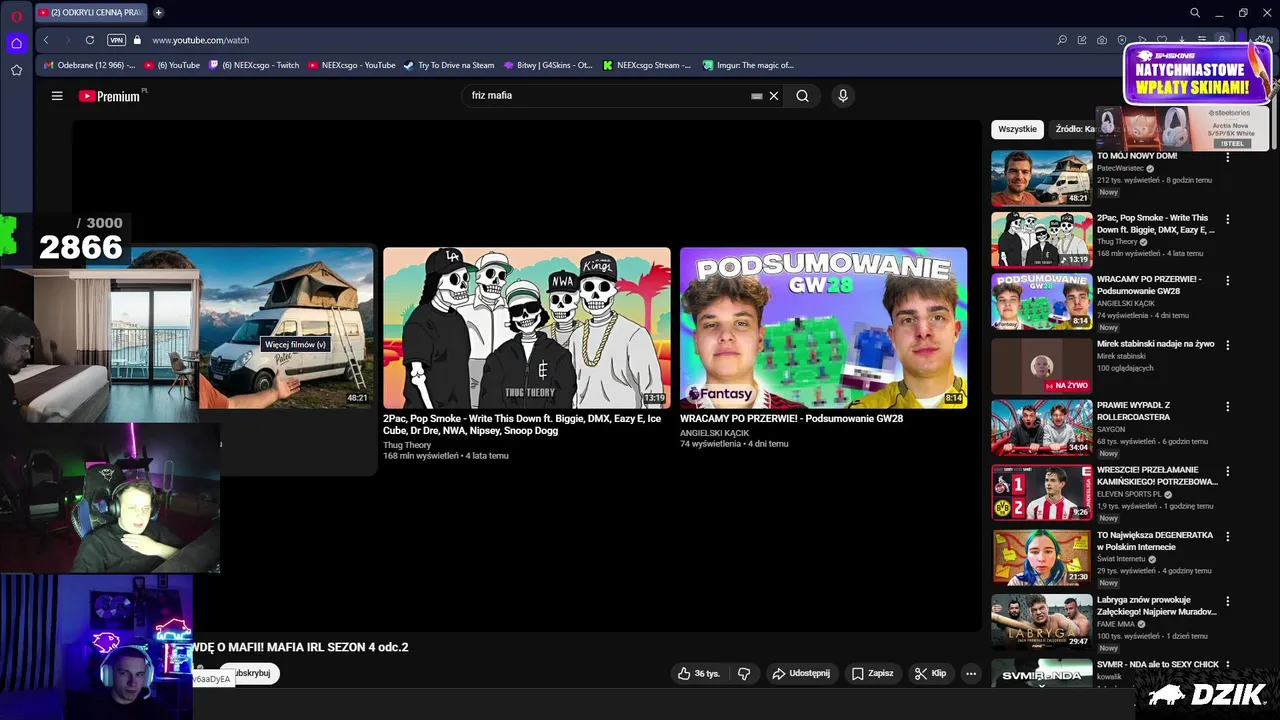Select the Wszystkie filter chip

coord(1017,129)
